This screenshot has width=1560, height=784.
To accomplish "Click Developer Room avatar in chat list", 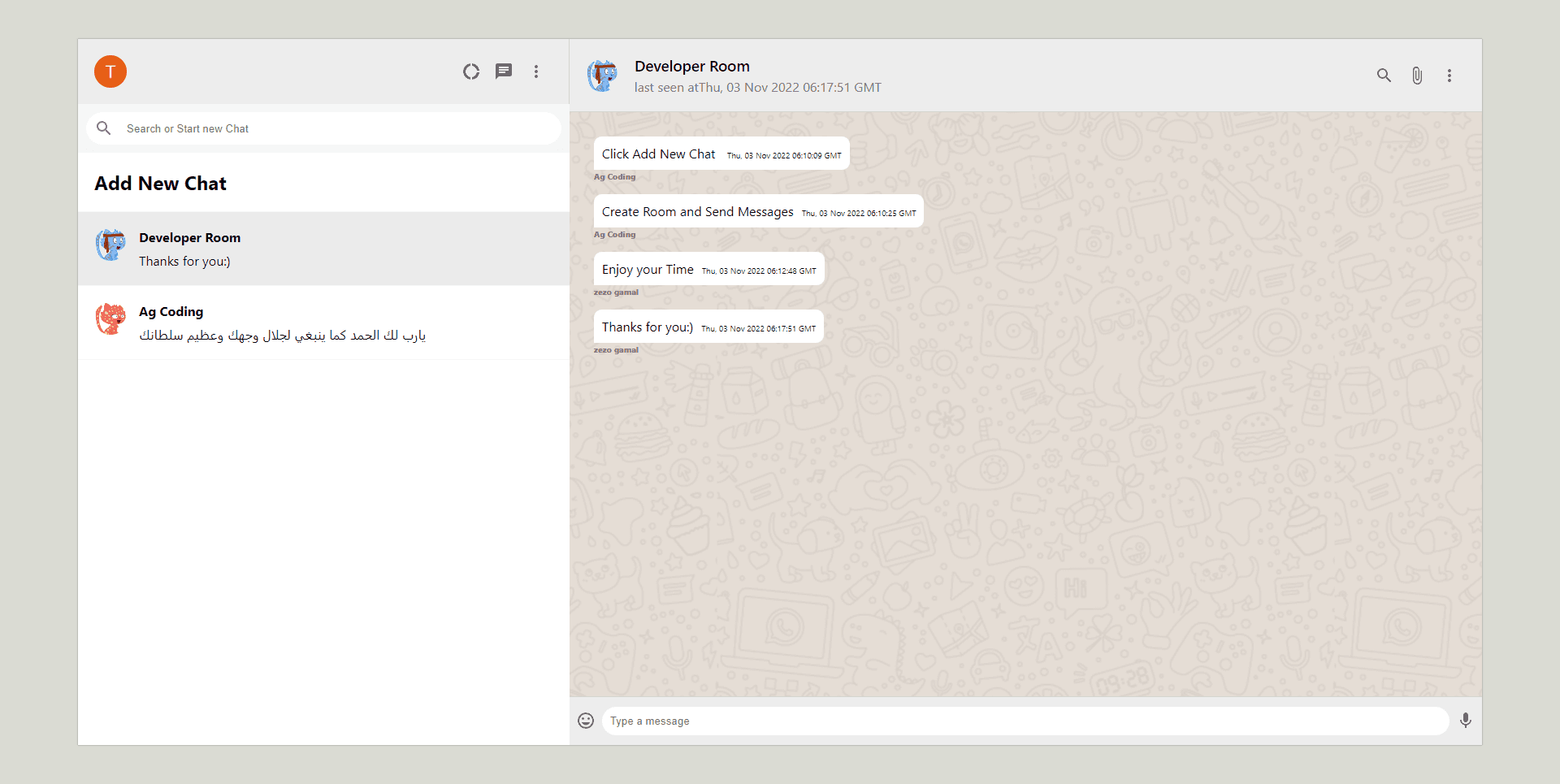I will [x=110, y=245].
